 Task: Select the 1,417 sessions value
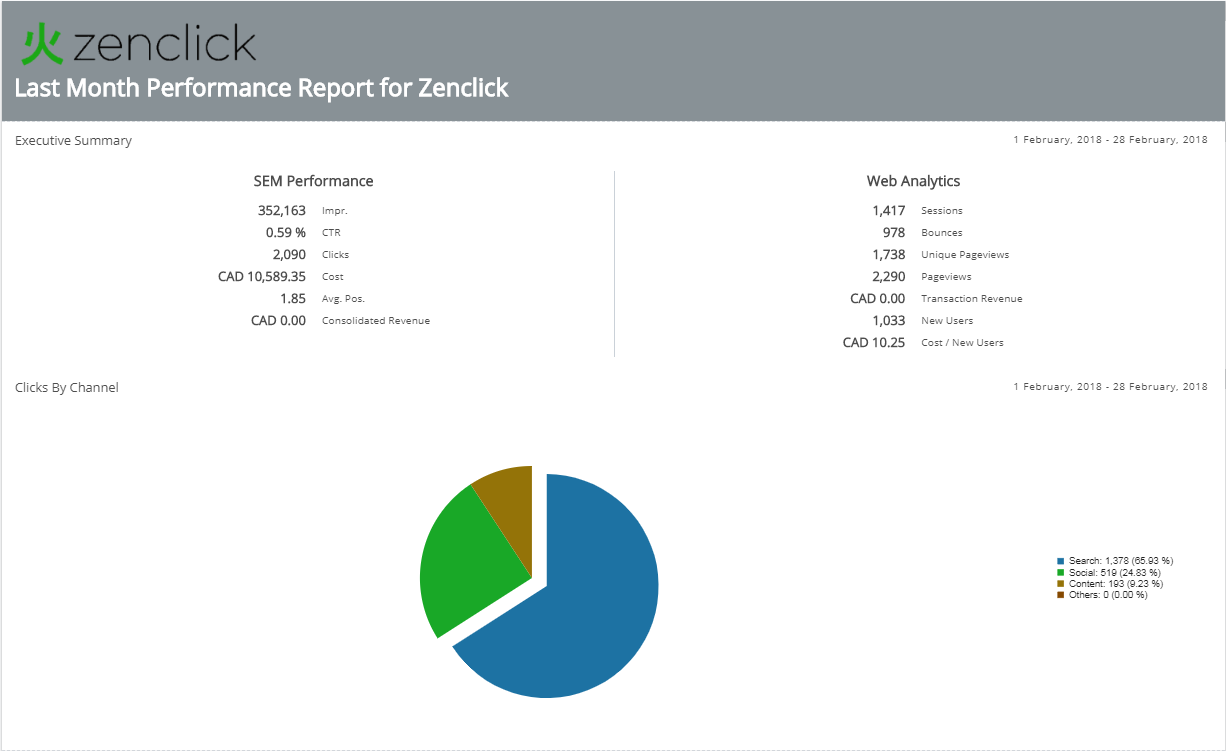(x=889, y=211)
